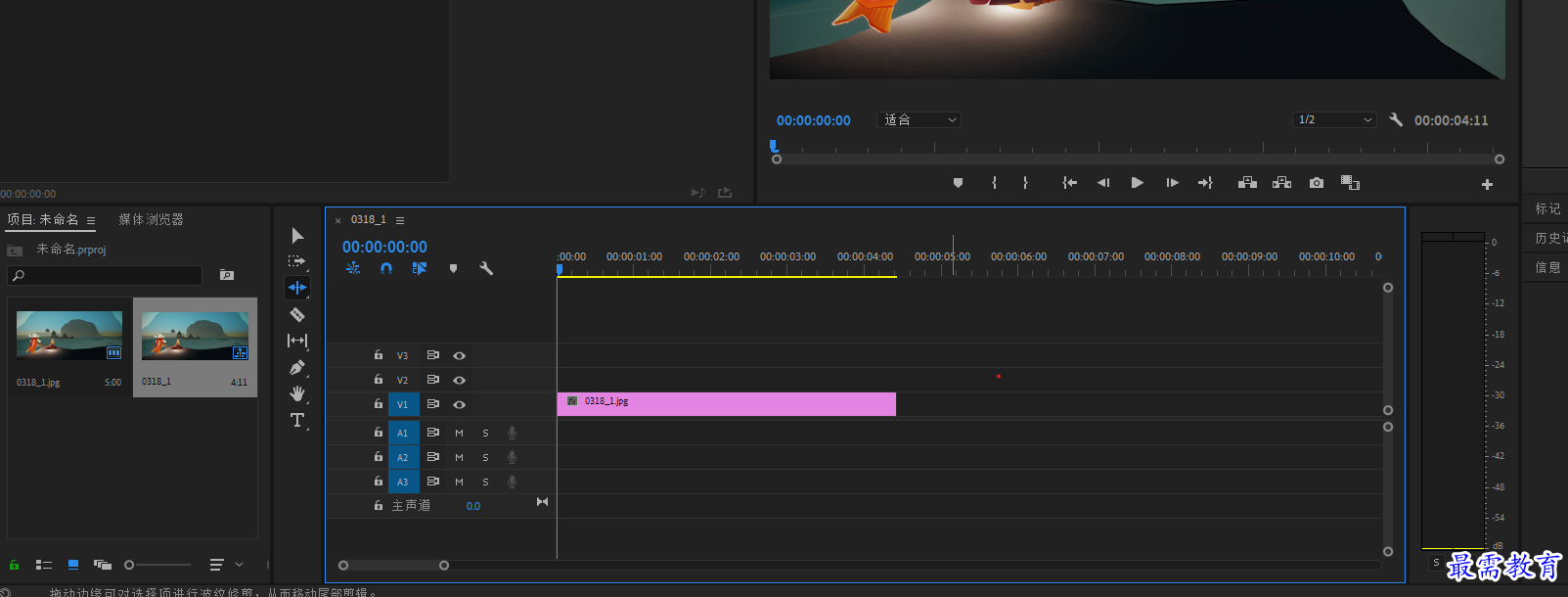Select the Pen tool
Viewport: 1568px width, 597px height.
[297, 368]
